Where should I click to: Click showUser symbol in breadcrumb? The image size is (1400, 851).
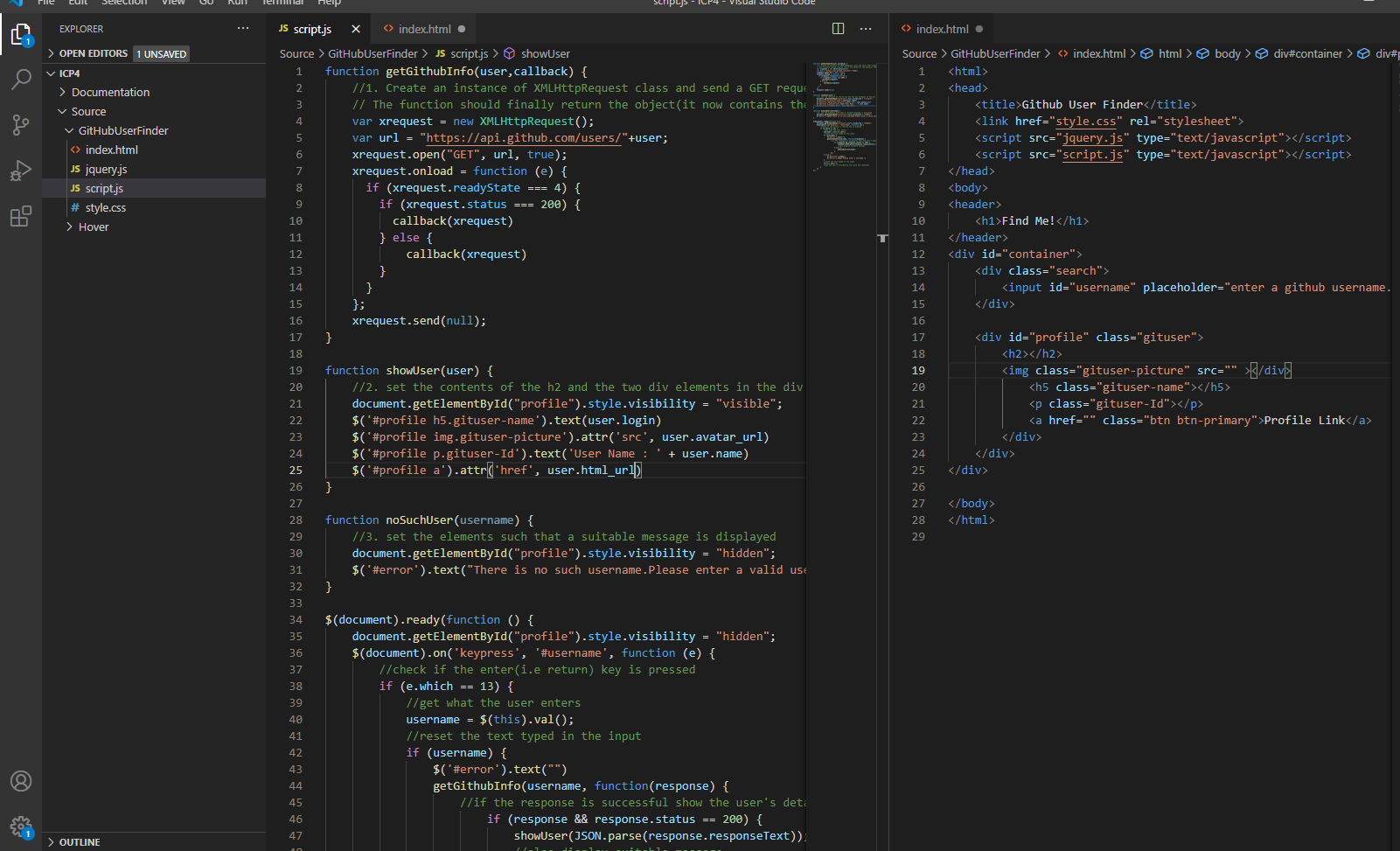545,53
